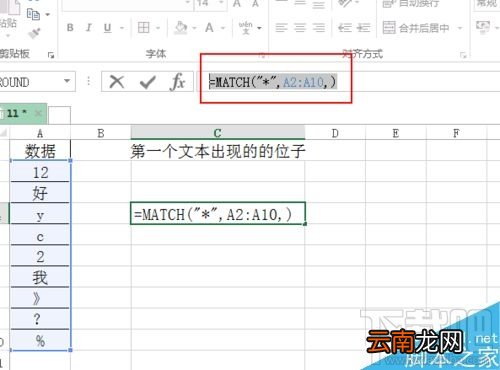This screenshot has height=370, width=500.
Task: Click the Fill Color bucket icon
Action: point(181,28)
